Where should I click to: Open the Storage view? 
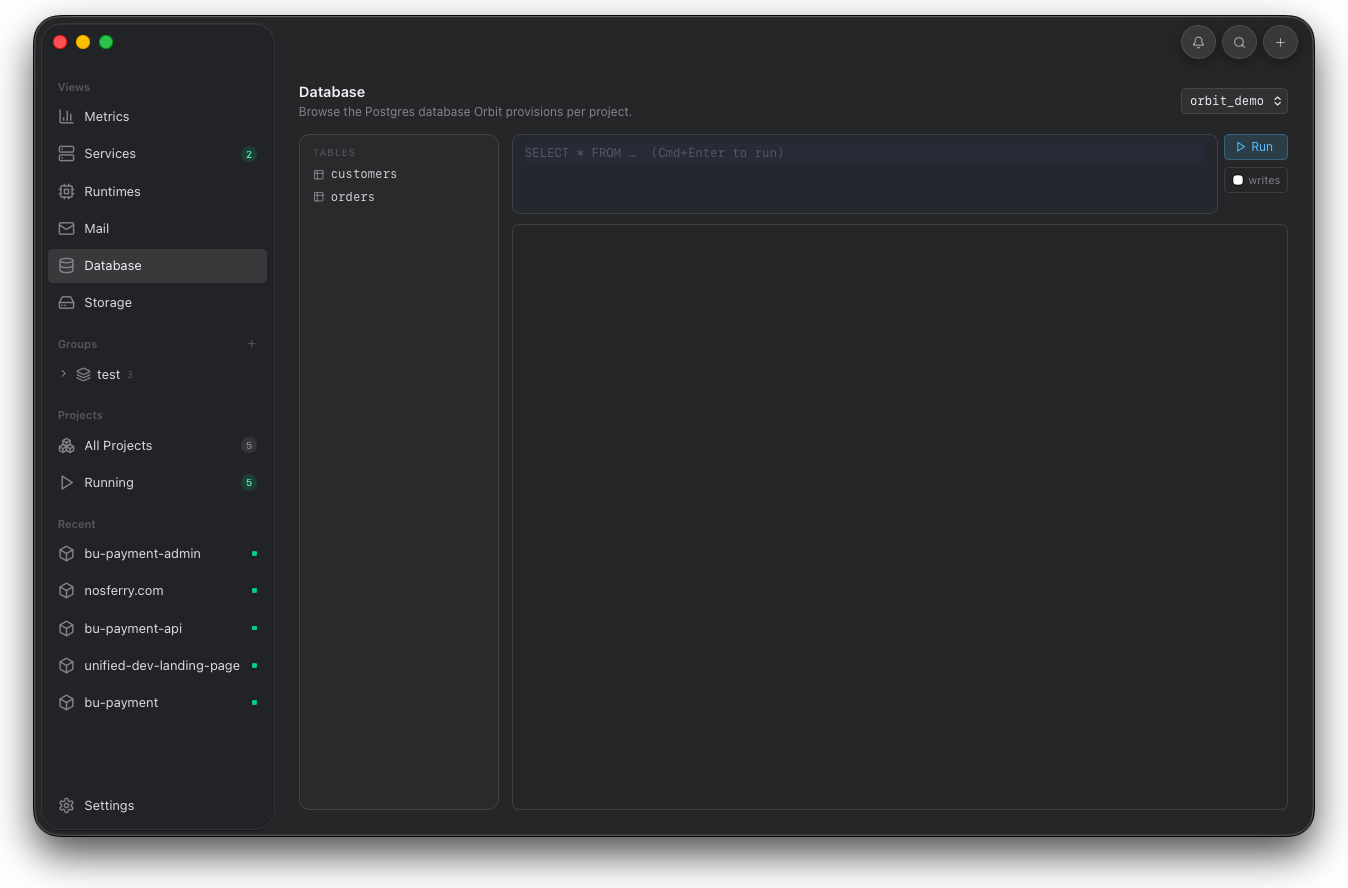pos(157,302)
